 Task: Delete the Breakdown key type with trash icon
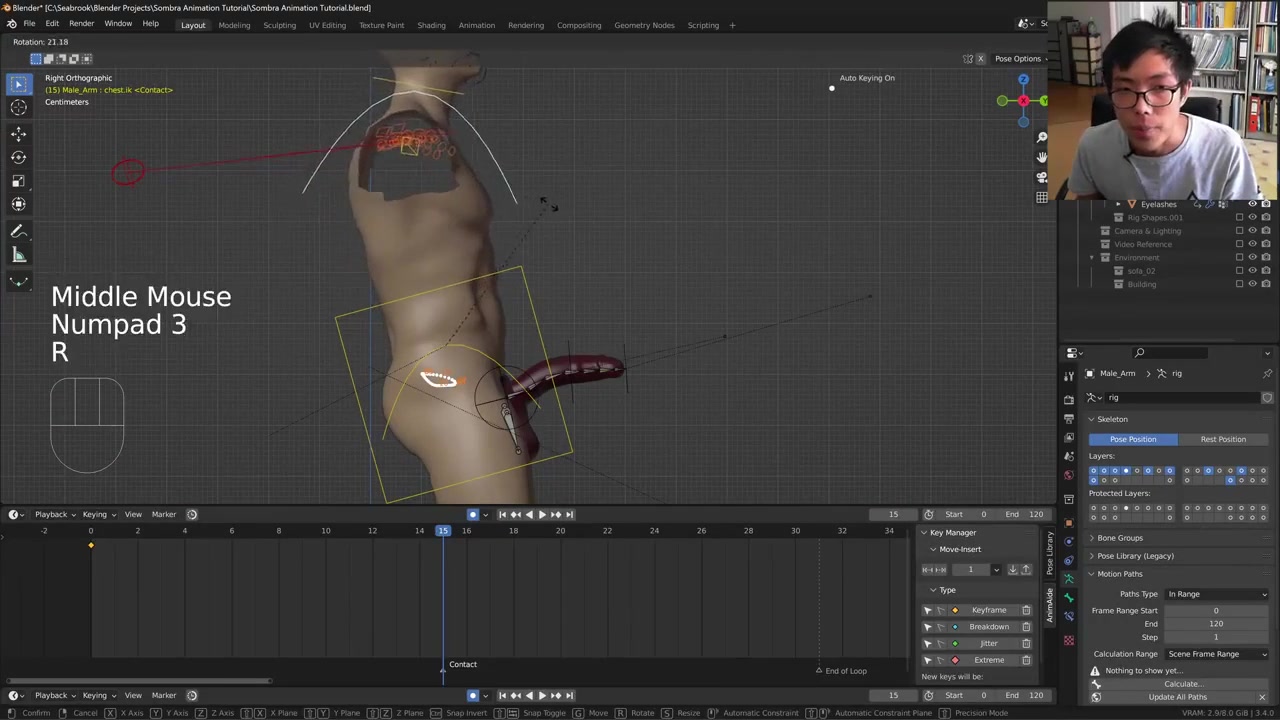point(1026,627)
